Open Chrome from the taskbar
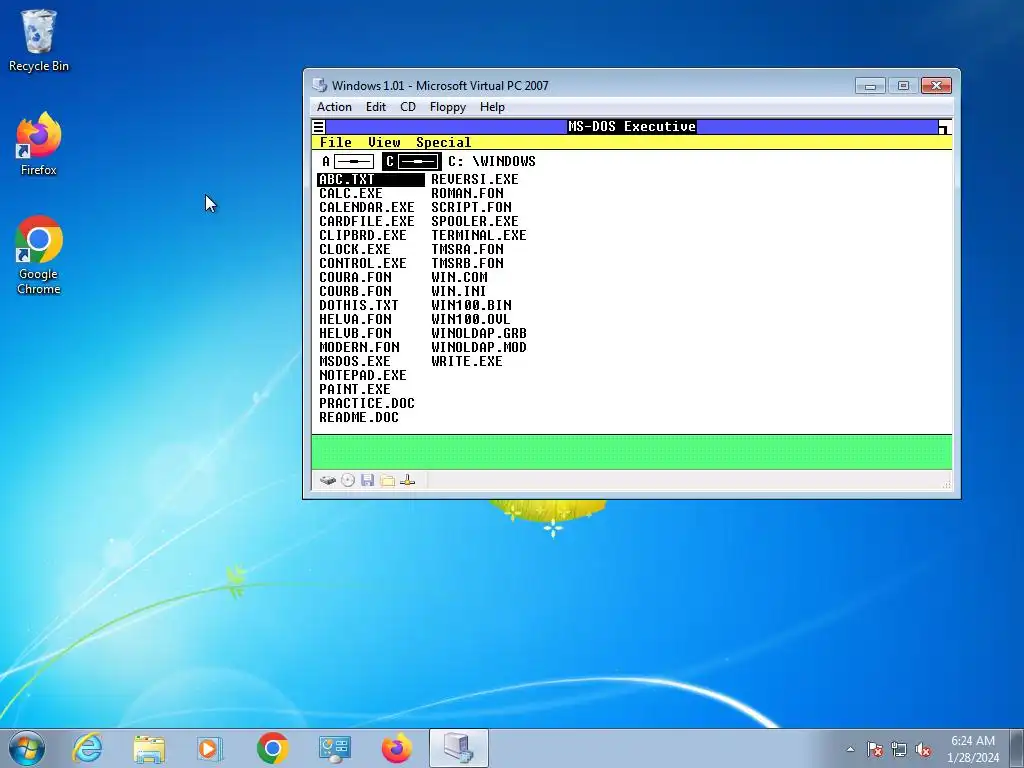1024x768 pixels. 273,748
